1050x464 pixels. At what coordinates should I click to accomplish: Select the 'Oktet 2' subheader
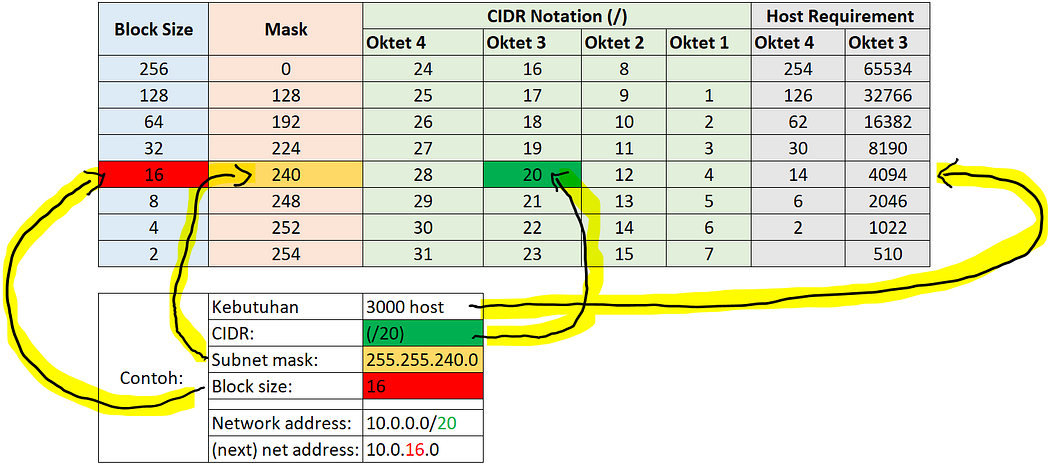[x=624, y=44]
